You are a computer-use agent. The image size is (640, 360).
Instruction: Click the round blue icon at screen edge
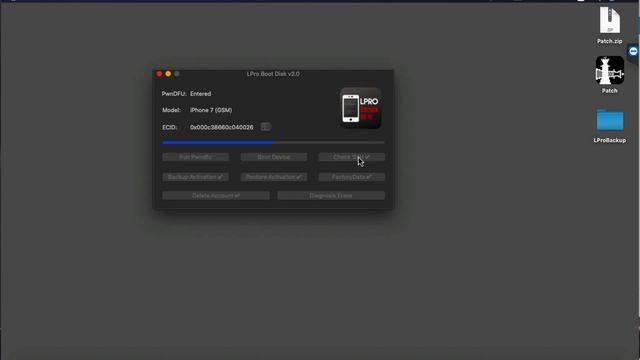click(633, 51)
